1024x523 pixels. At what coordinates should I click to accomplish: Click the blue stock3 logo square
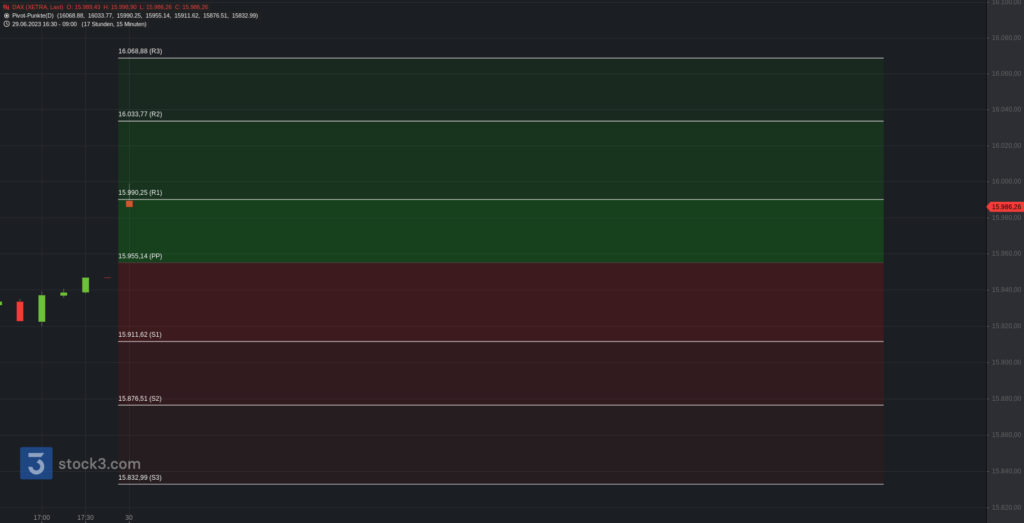[36, 463]
